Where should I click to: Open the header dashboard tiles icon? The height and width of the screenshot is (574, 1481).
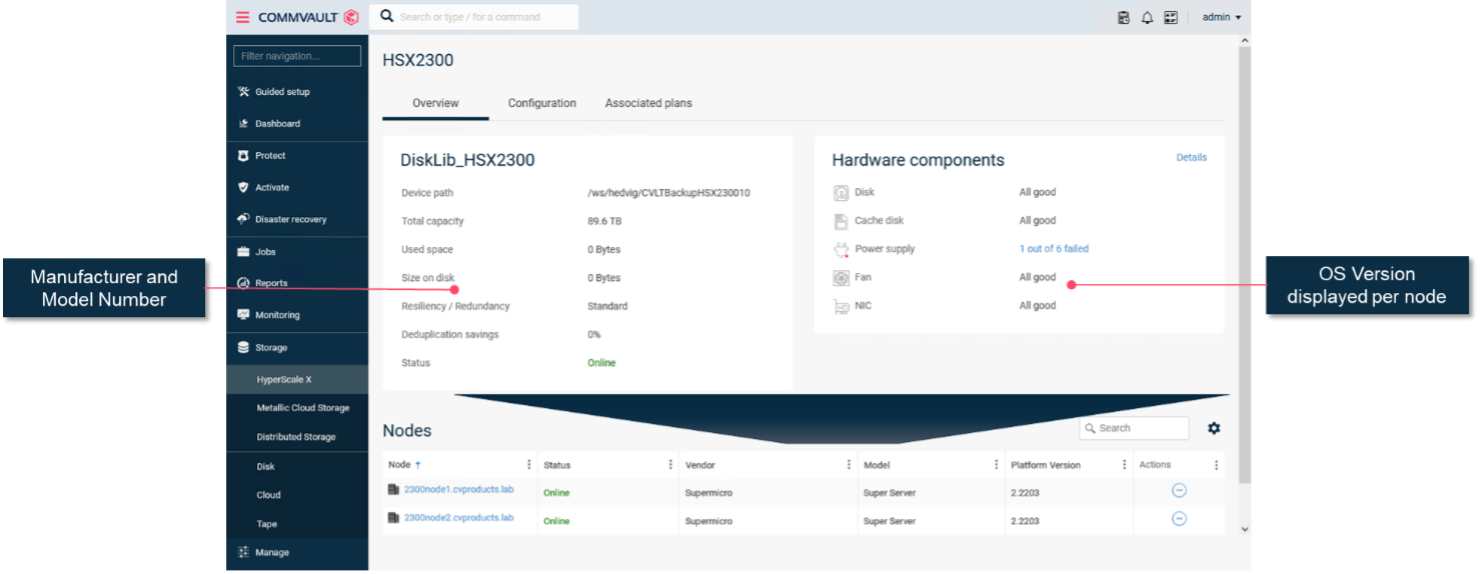pos(1171,17)
